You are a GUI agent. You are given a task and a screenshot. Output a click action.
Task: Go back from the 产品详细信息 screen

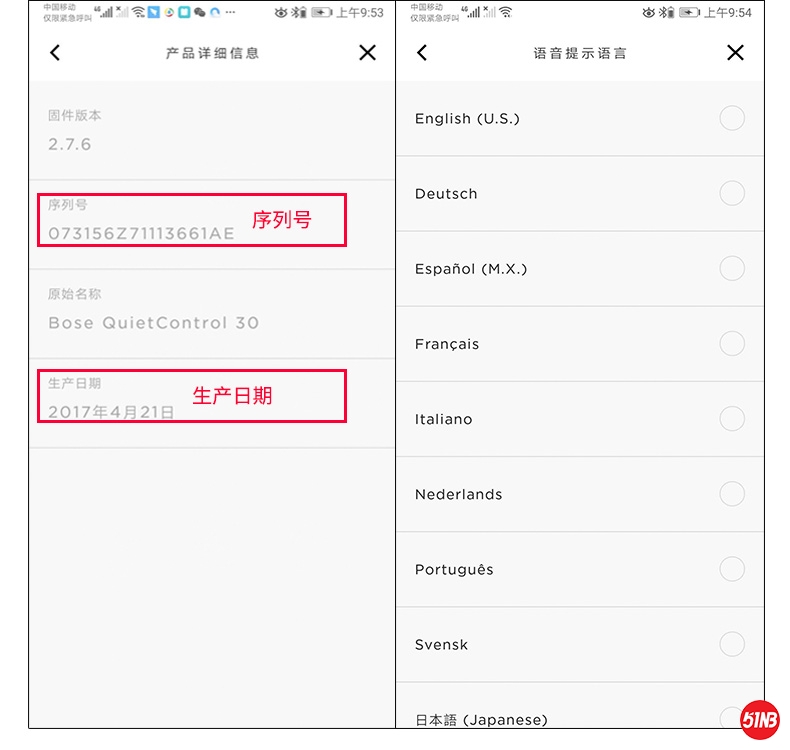[x=55, y=52]
